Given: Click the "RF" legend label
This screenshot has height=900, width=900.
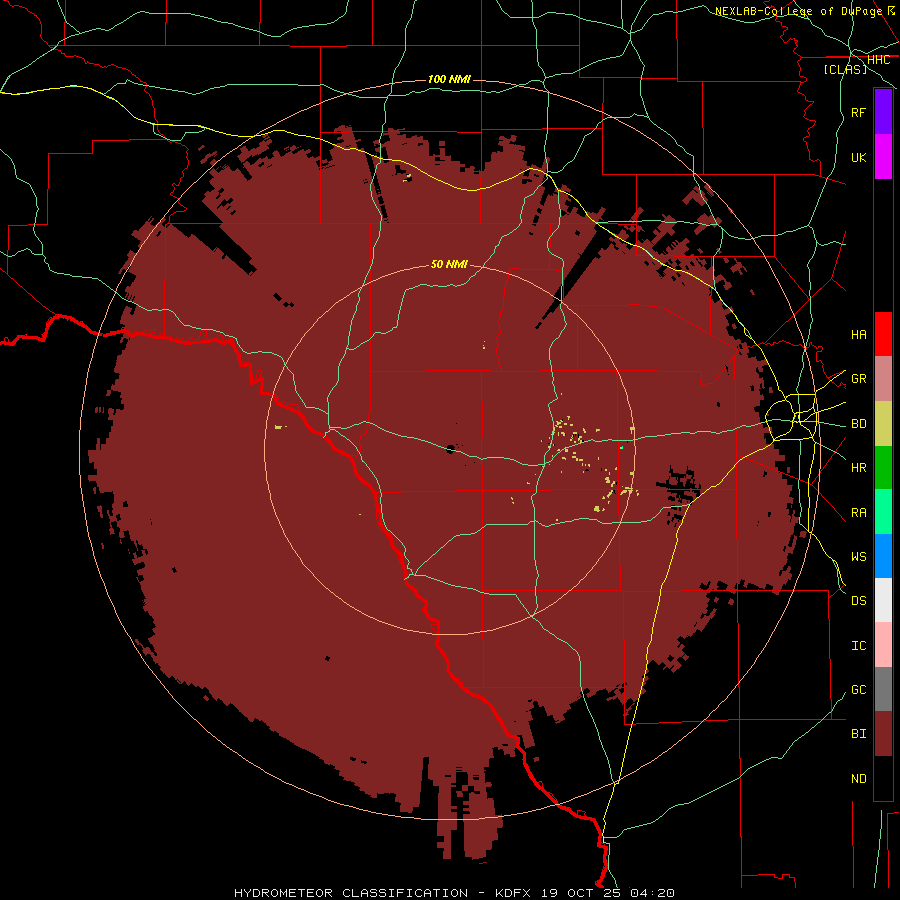Looking at the screenshot, I should (x=858, y=112).
